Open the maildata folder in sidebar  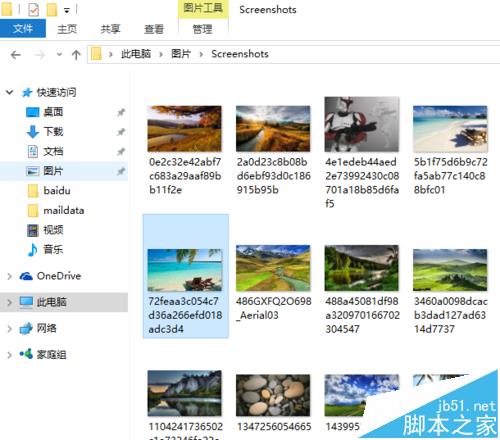[63, 210]
